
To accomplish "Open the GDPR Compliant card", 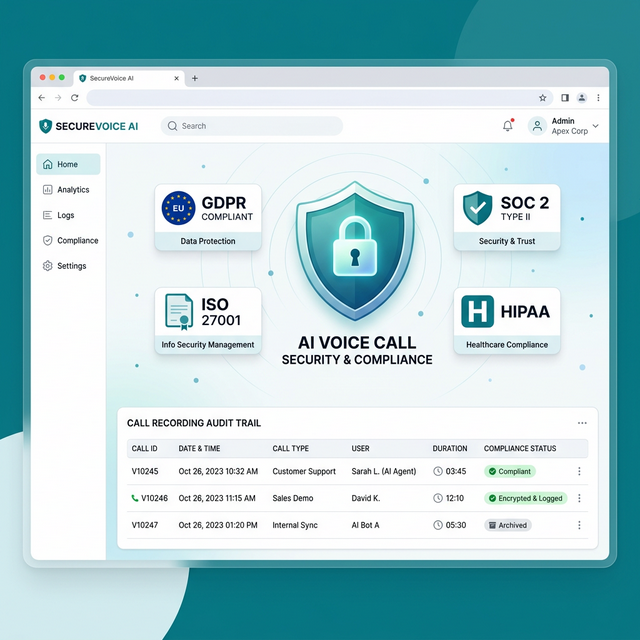I will 208,217.
